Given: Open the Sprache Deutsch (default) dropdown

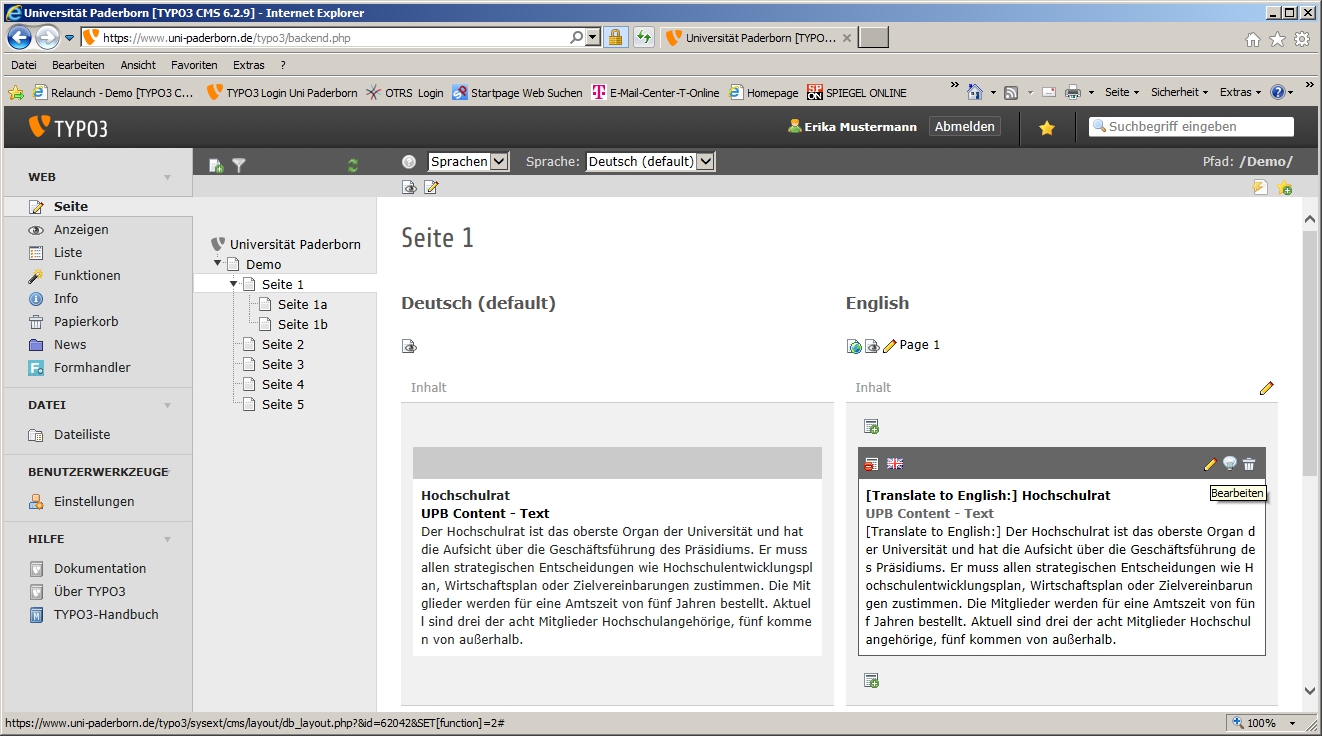Looking at the screenshot, I should pos(651,161).
